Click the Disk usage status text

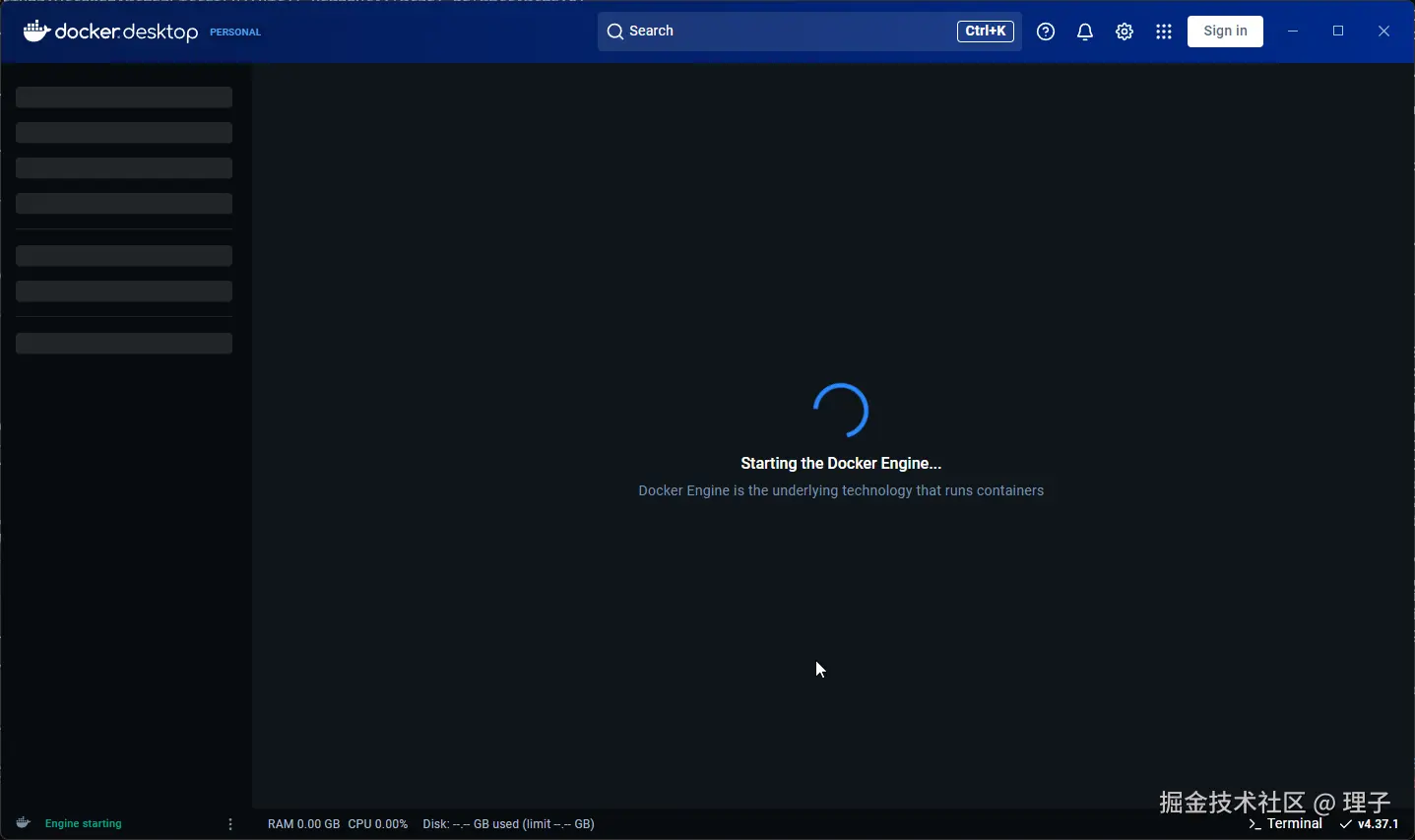(x=508, y=824)
